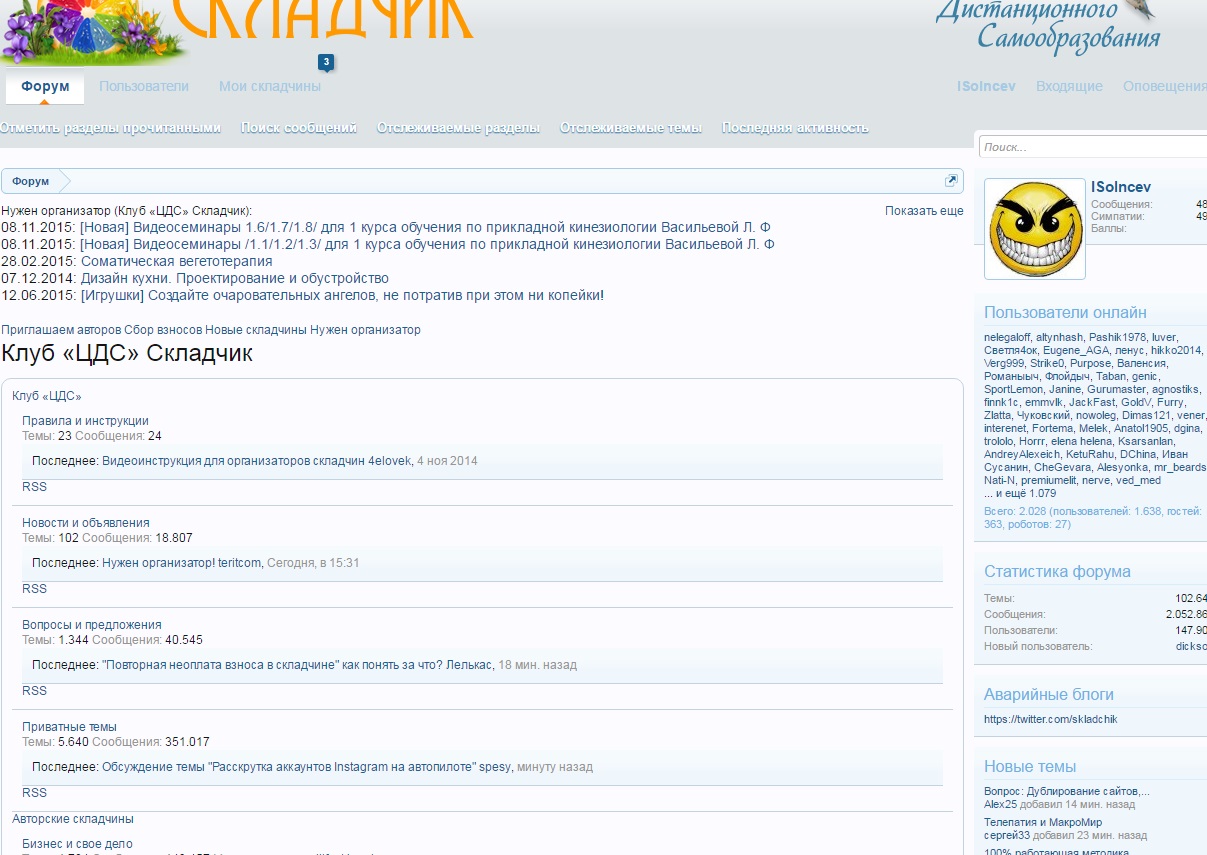Click Приглашаем авторов link
Screen dimensions: 1207x855
pyautogui.click(x=61, y=330)
